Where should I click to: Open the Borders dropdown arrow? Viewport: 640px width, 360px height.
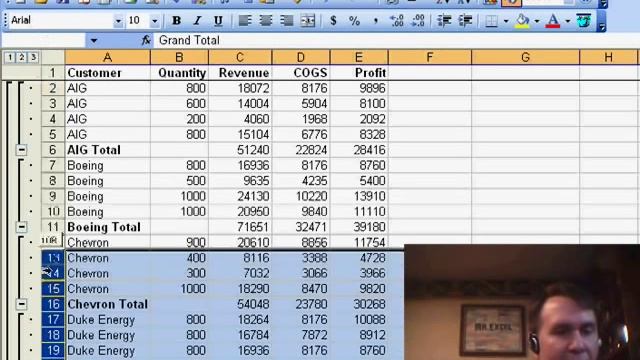point(506,21)
